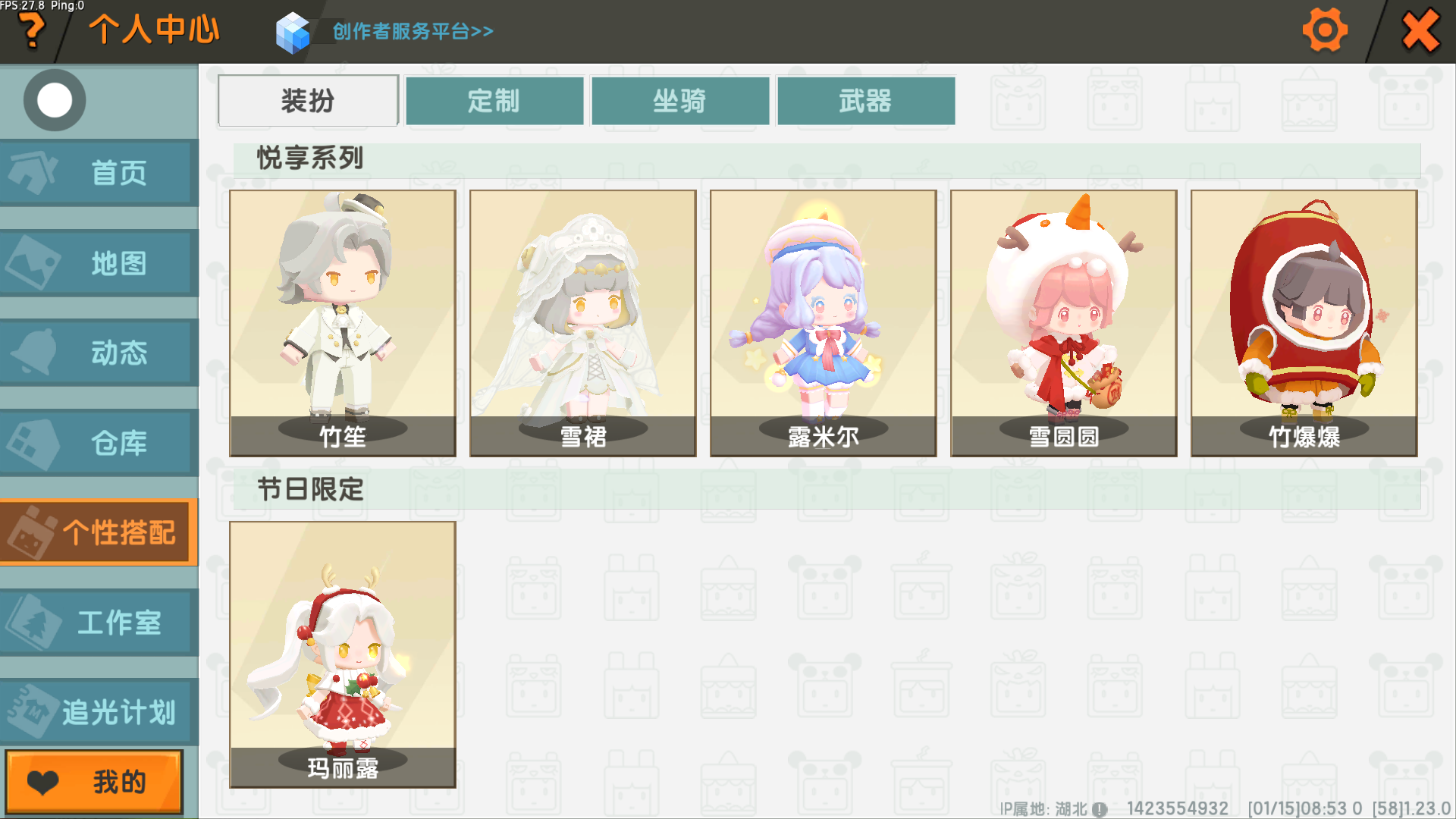The height and width of the screenshot is (819, 1456).
Task: Click the white circle avatar icon
Action: coord(54,100)
